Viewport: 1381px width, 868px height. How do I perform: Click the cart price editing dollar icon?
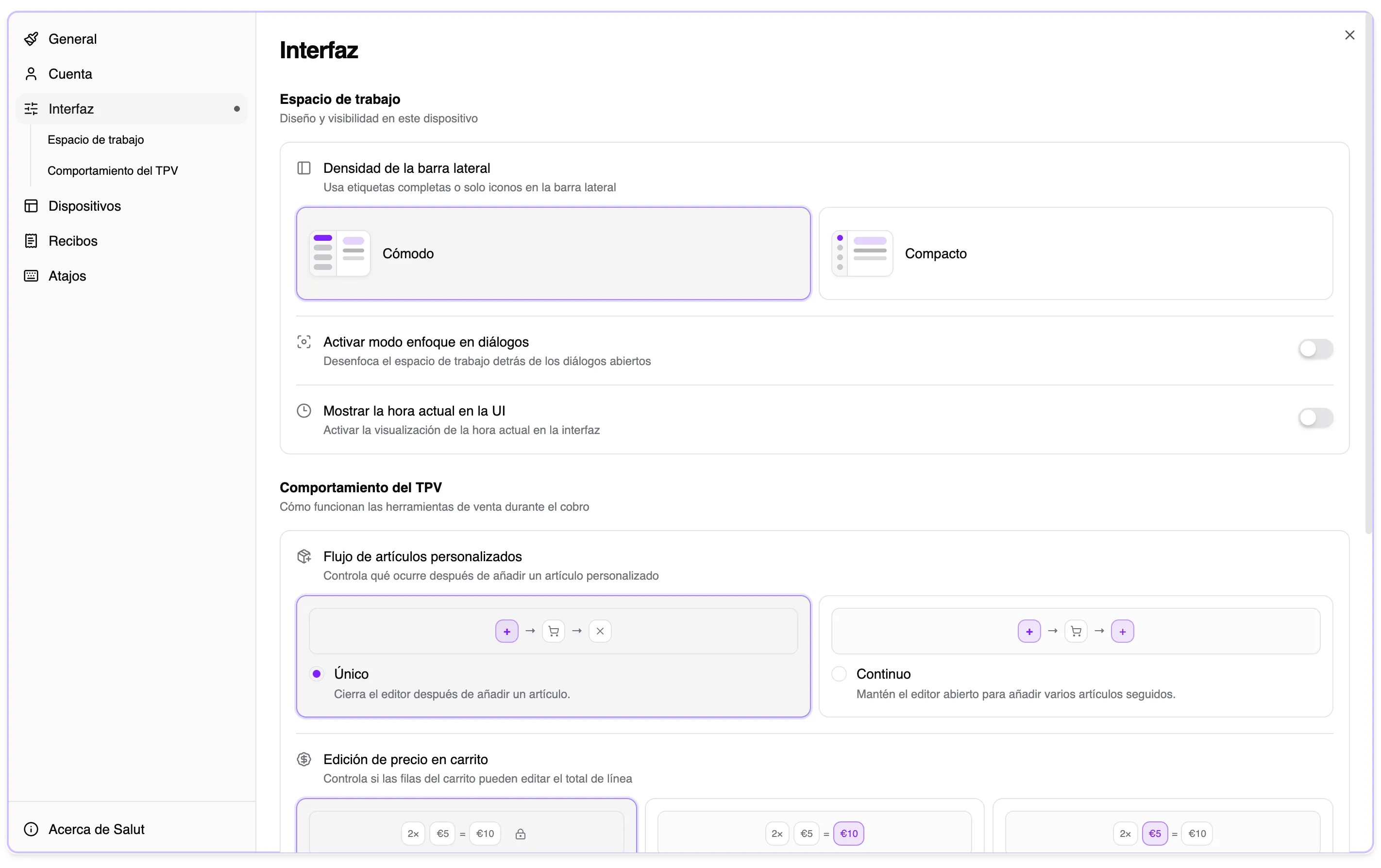pyautogui.click(x=304, y=759)
